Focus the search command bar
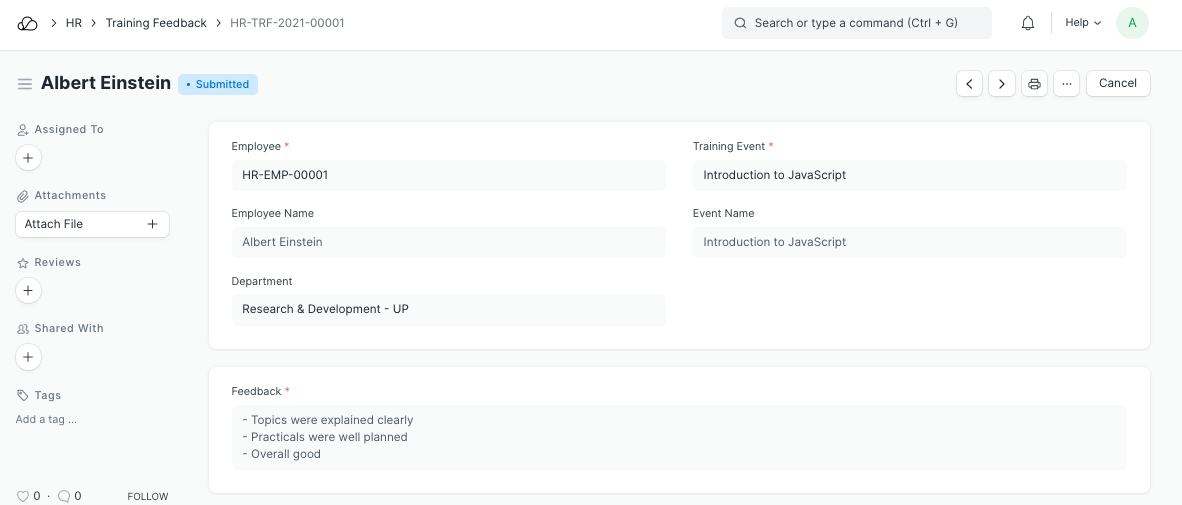Image resolution: width=1182 pixels, height=505 pixels. click(x=856, y=23)
